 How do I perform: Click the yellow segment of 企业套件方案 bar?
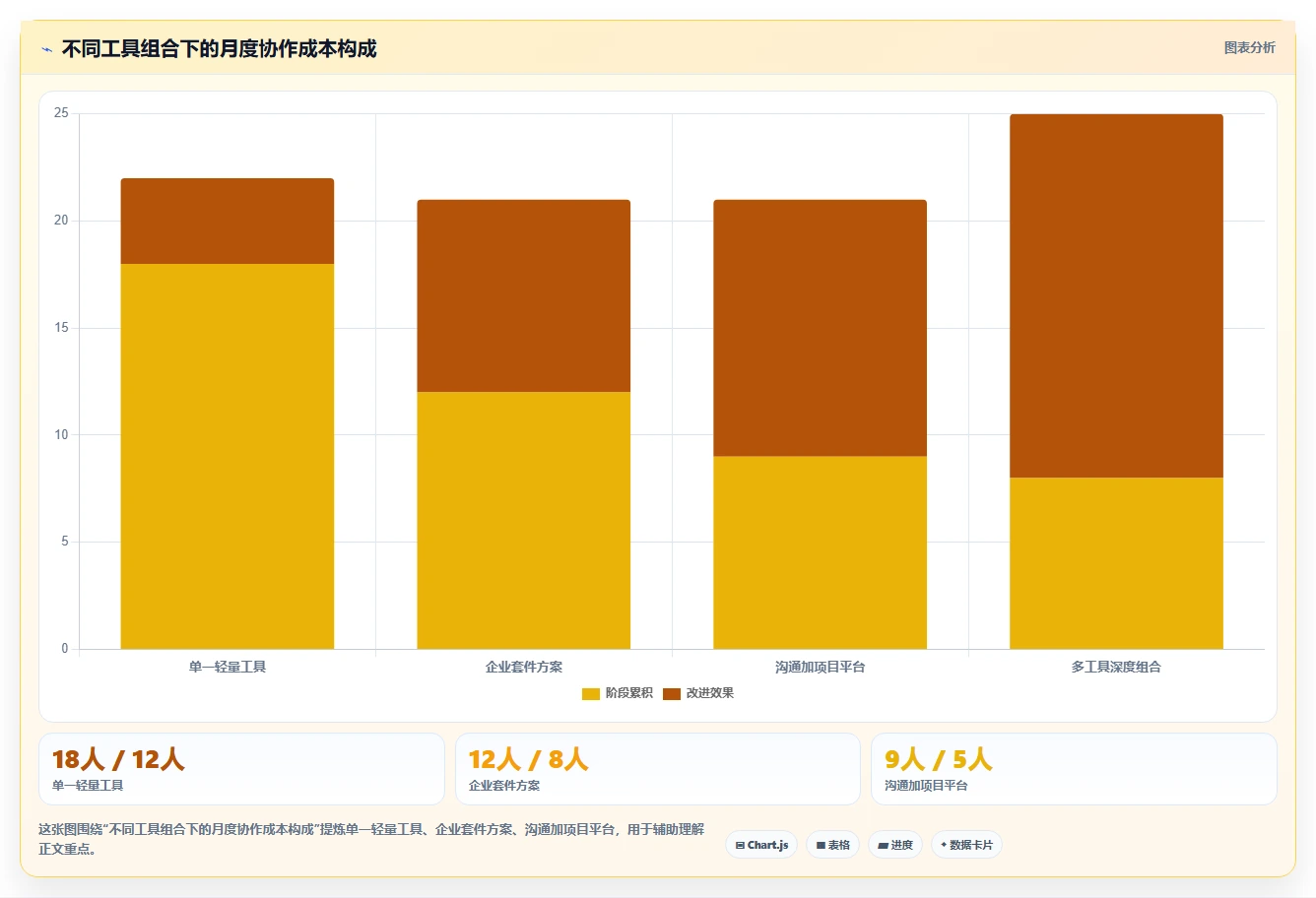524,520
